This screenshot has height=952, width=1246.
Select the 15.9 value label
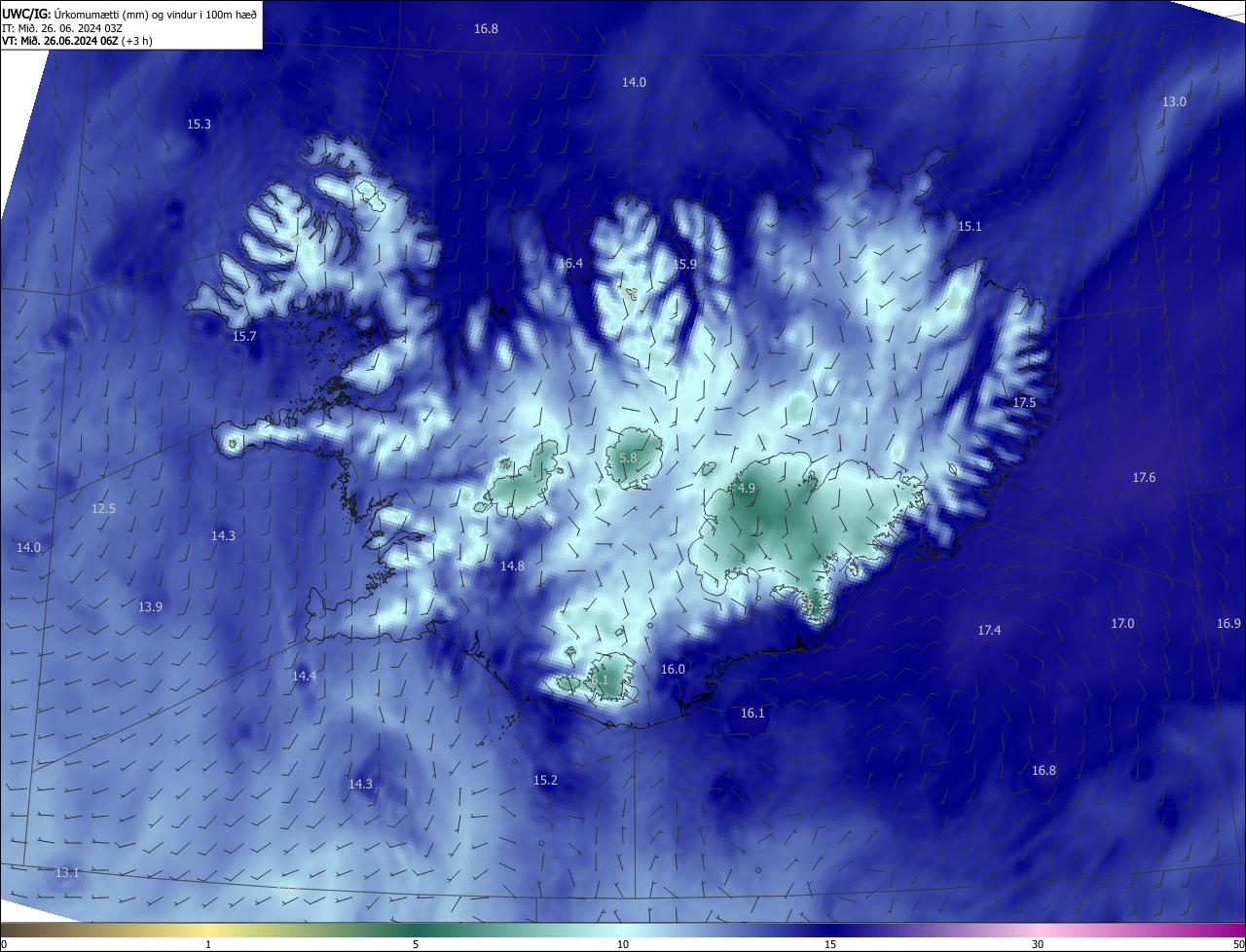[684, 265]
